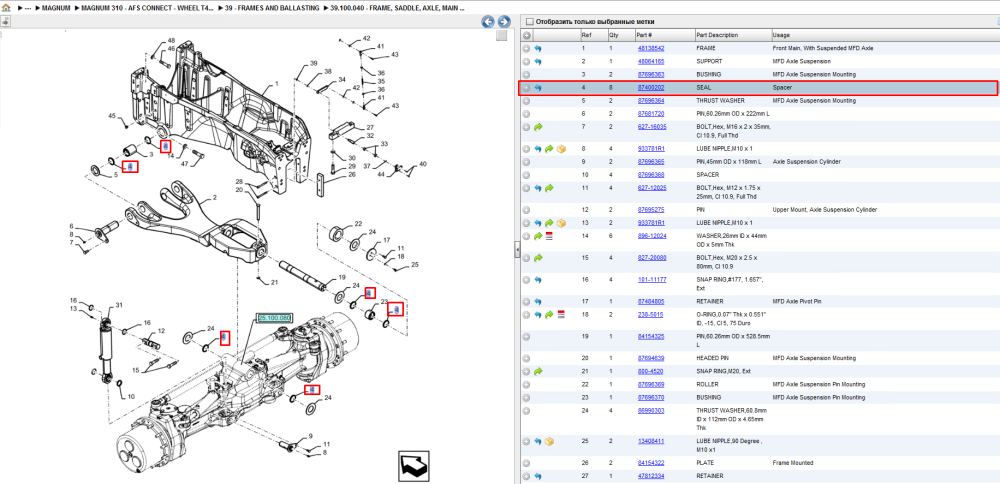Image resolution: width=1000 pixels, height=484 pixels.
Task: Sort by the Qty column header
Action: click(x=620, y=35)
